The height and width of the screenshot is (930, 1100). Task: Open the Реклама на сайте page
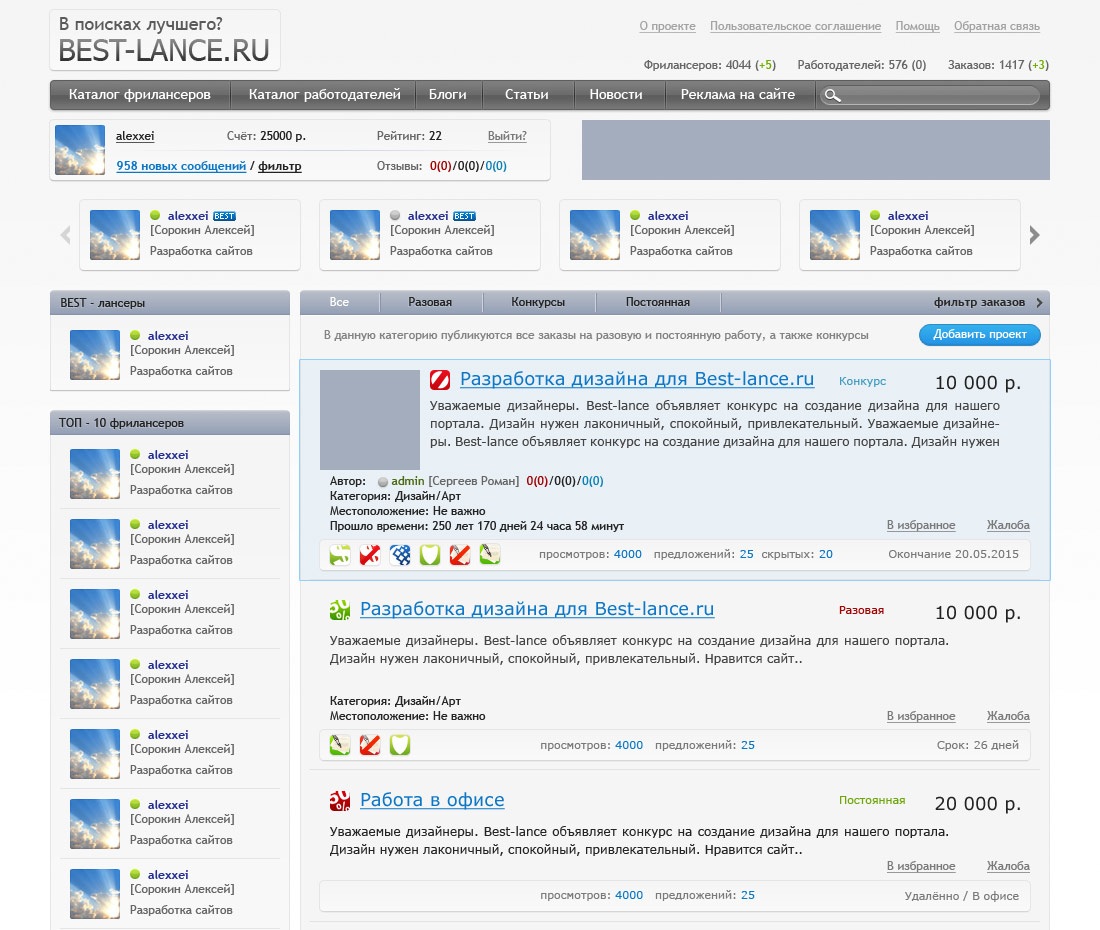pyautogui.click(x=738, y=95)
